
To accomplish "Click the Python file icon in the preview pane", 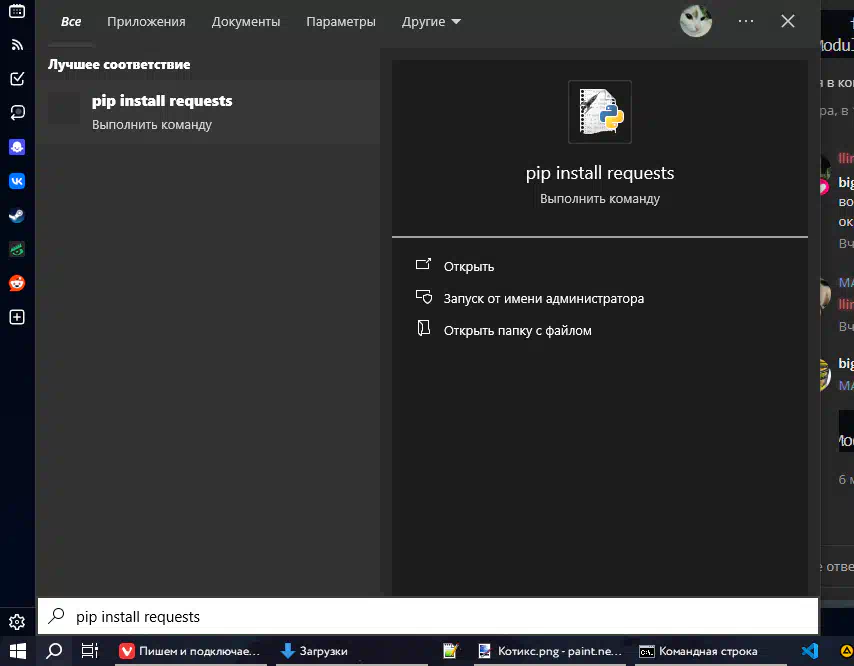I will [x=600, y=112].
